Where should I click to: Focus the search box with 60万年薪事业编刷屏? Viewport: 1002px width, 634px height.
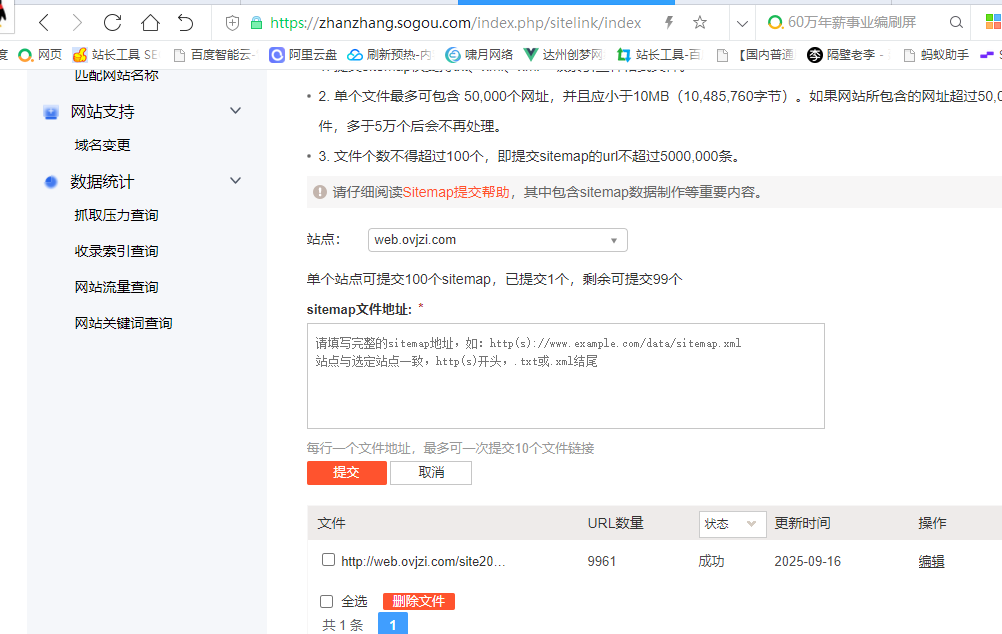852,22
